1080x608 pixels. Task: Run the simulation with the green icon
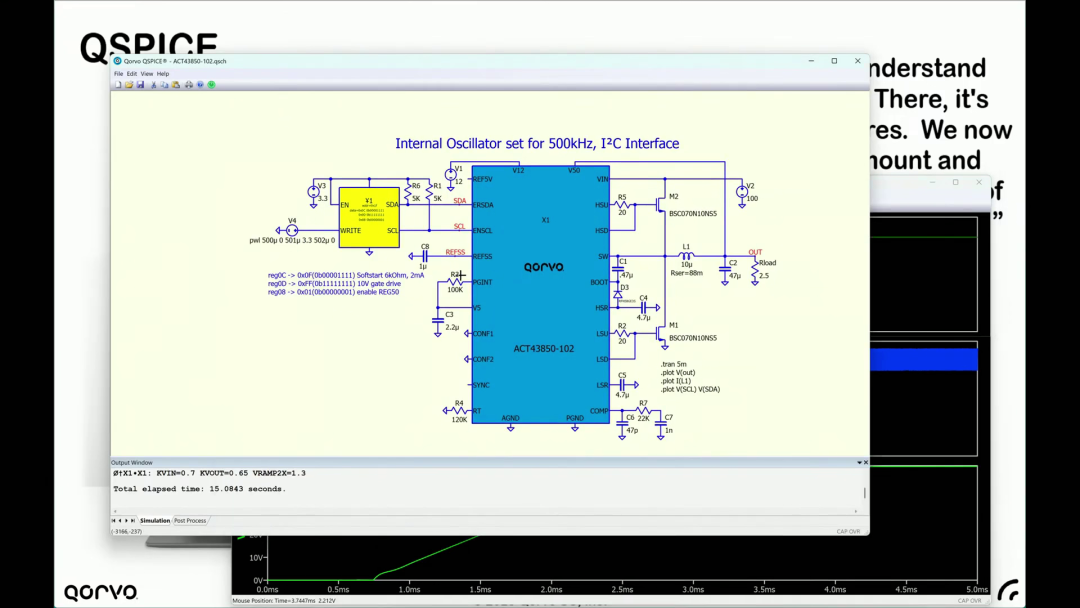pos(211,85)
